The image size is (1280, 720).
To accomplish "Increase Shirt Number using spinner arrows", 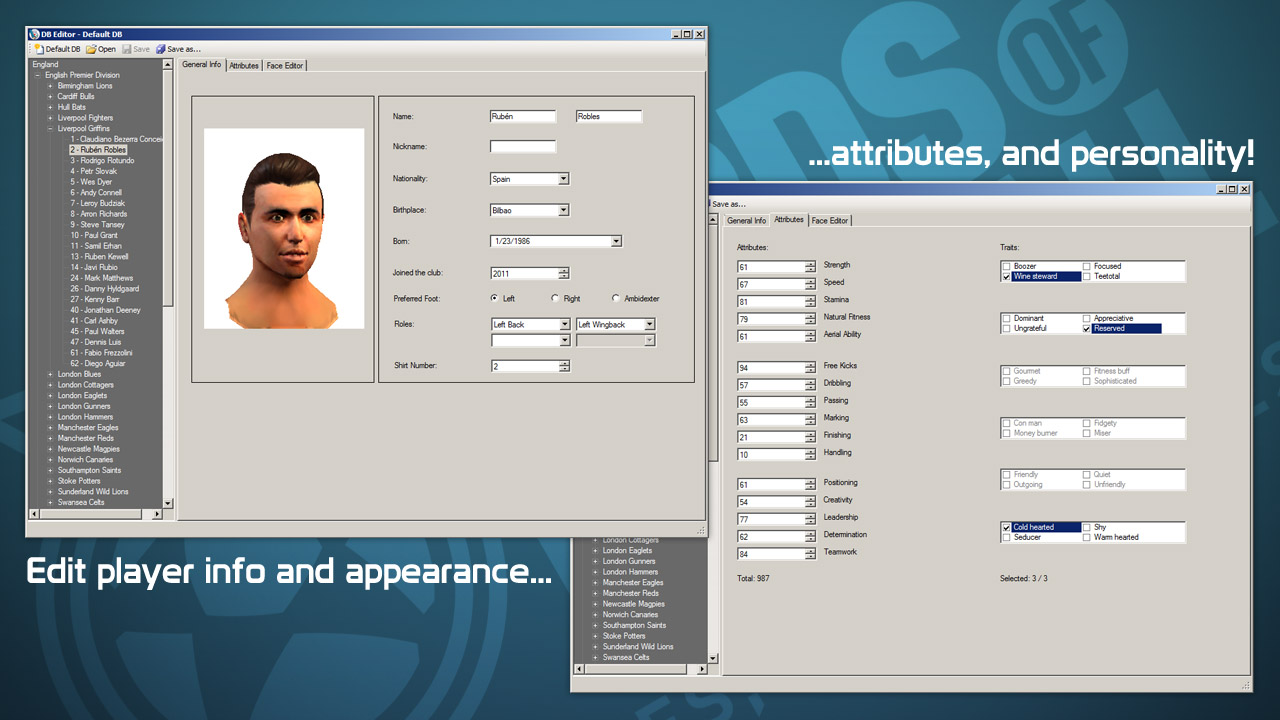I will [x=564, y=363].
